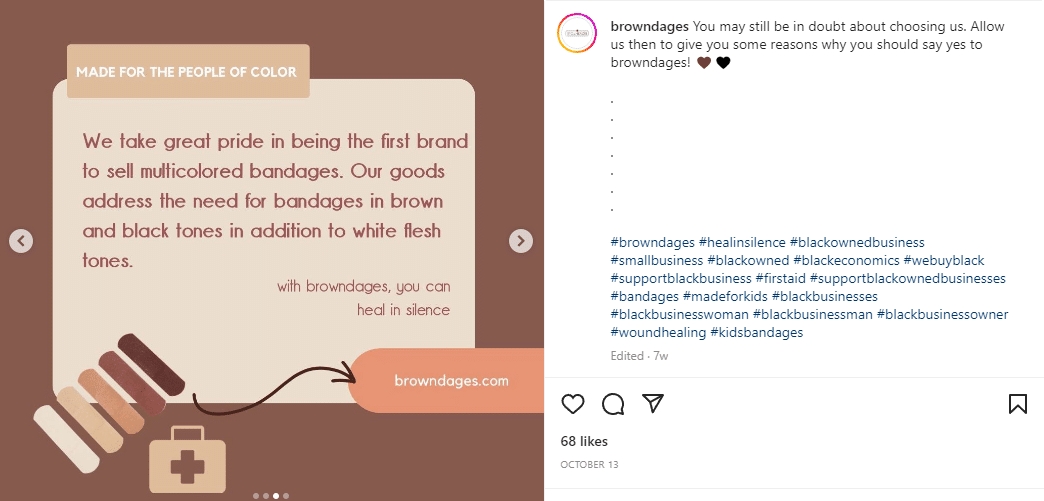The image size is (1044, 501).
Task: View the 68 likes list
Action: [584, 441]
